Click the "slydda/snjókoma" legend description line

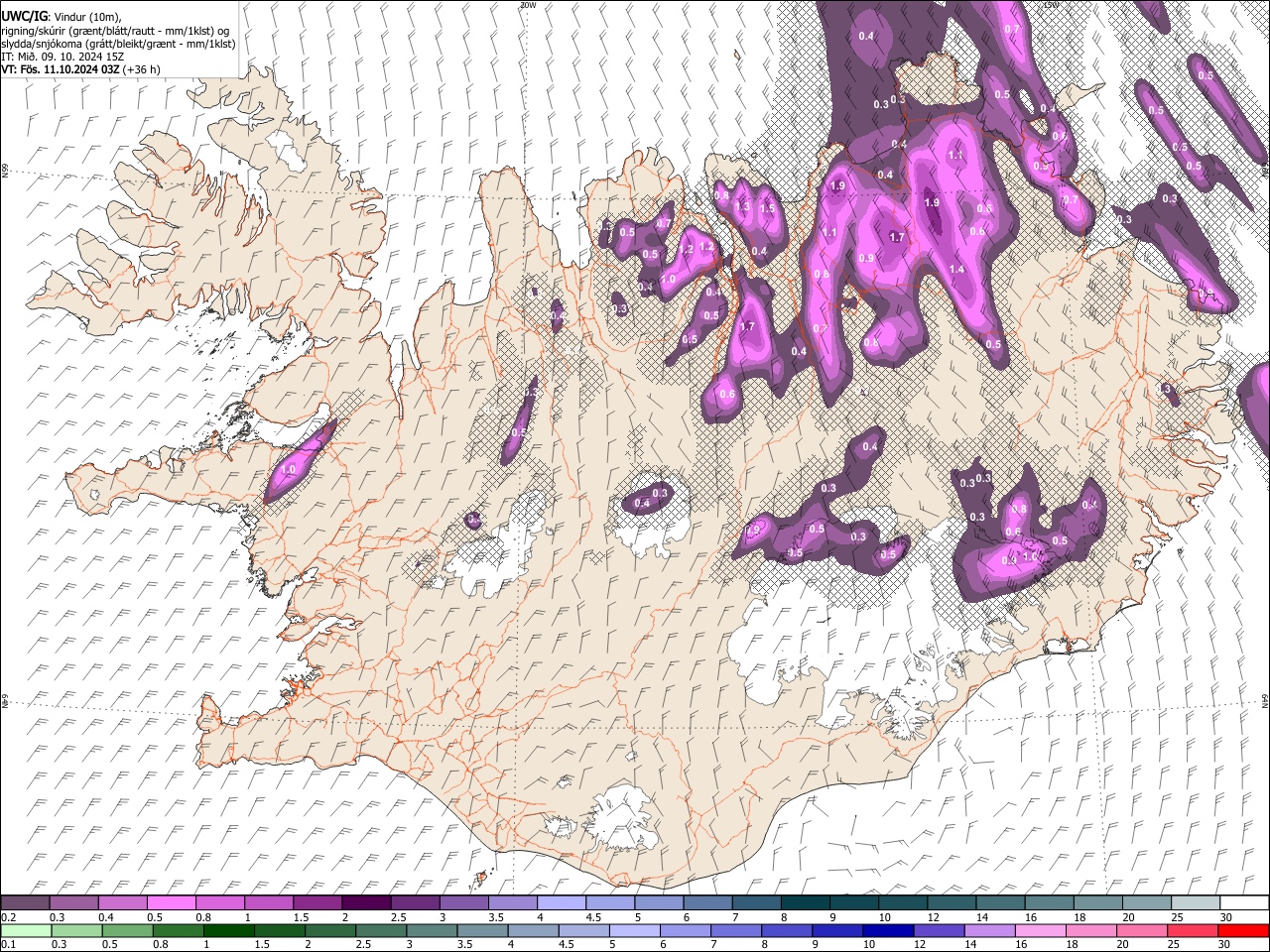pyautogui.click(x=118, y=44)
